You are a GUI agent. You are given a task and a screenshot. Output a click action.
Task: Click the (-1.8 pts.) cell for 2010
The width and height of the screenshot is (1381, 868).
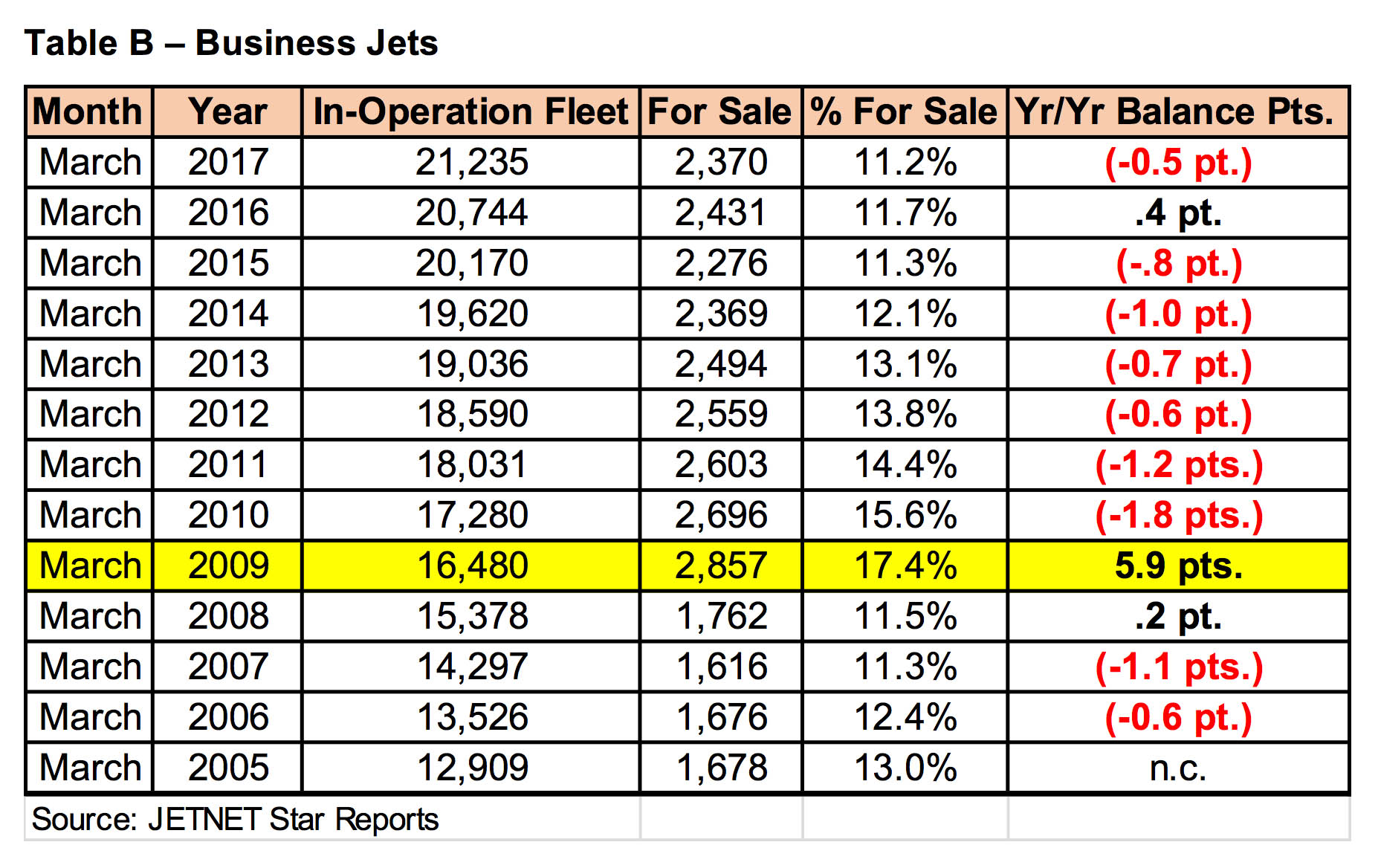coord(1178,515)
